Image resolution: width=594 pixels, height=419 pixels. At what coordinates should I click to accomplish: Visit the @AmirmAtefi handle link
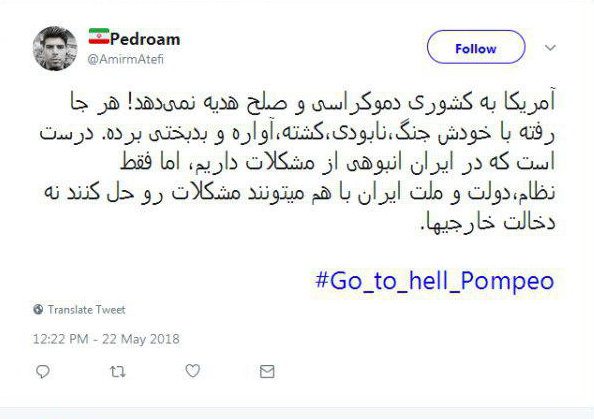(x=125, y=59)
